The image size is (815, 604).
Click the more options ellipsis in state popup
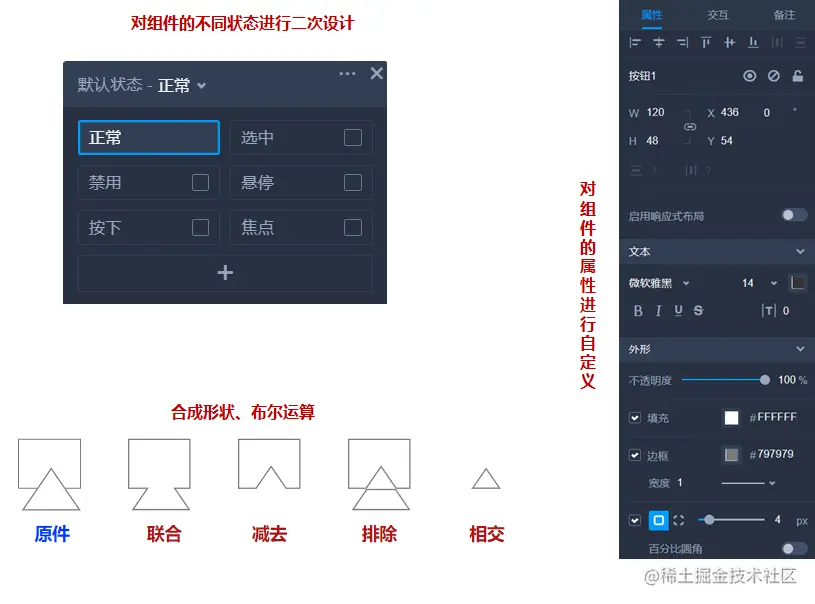tap(347, 74)
